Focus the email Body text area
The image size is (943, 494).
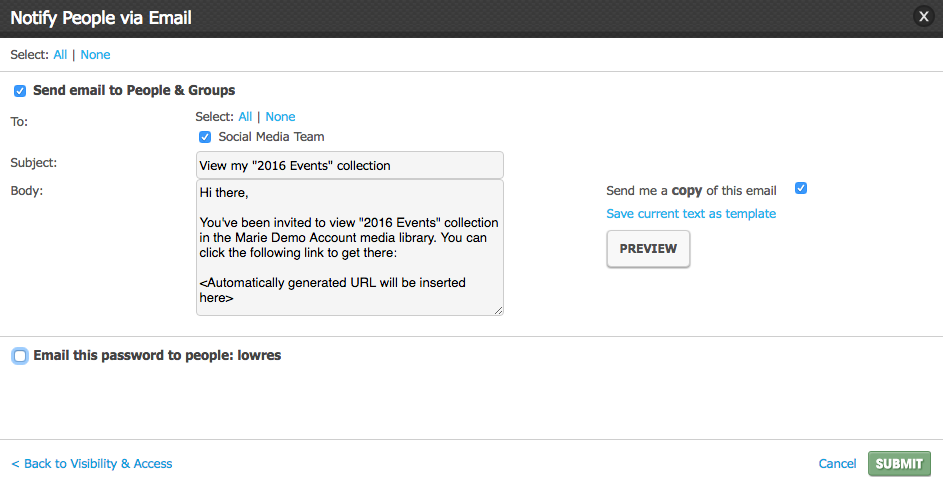(x=349, y=247)
